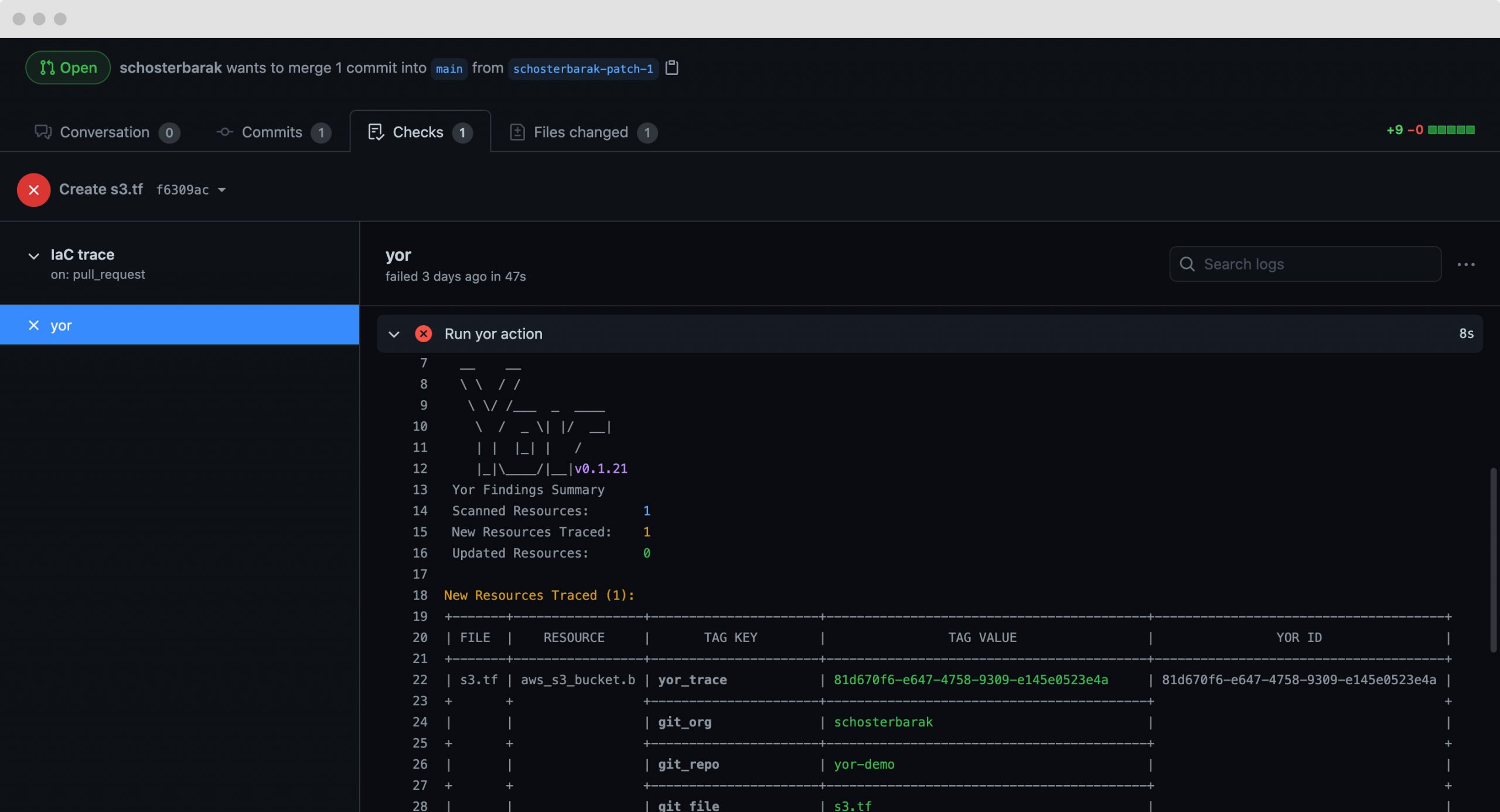Open the three-dot options menu near search

pyautogui.click(x=1466, y=264)
